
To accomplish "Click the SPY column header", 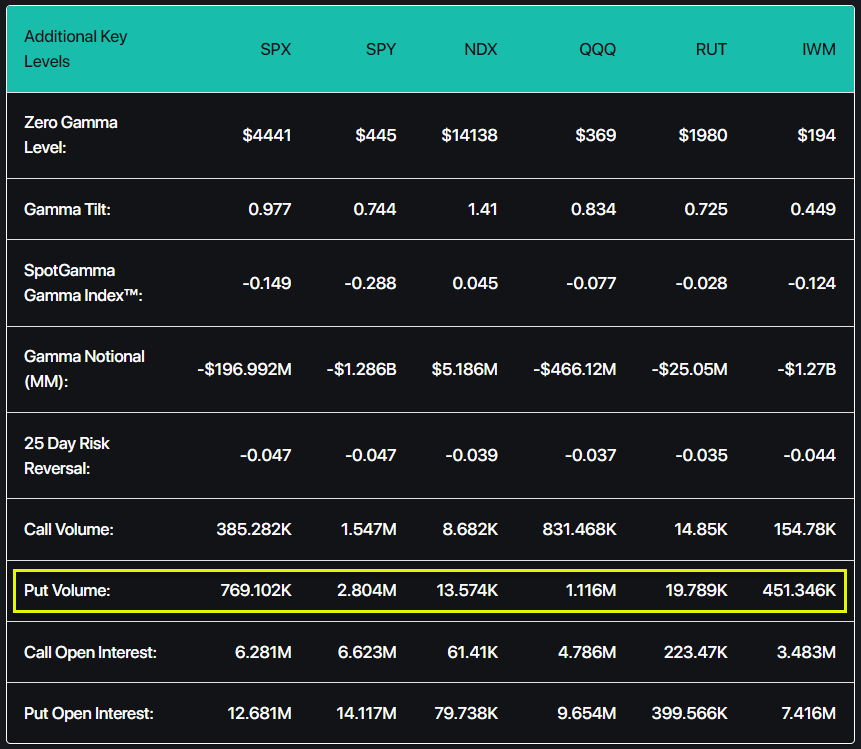I will click(x=381, y=49).
